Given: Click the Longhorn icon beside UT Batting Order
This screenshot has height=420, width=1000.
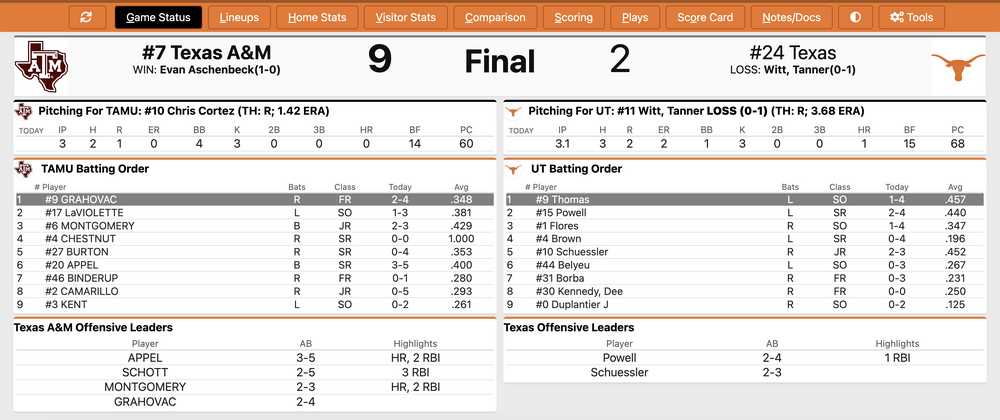Looking at the screenshot, I should coord(513,169).
